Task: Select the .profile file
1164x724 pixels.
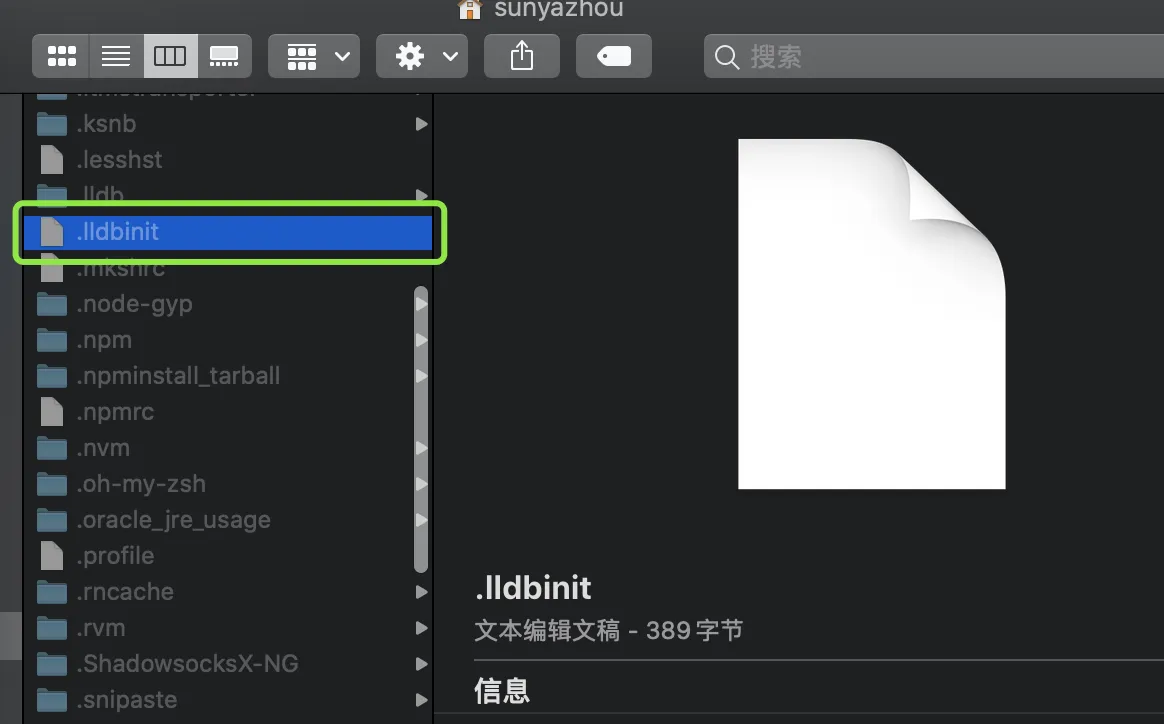Action: pyautogui.click(x=115, y=556)
